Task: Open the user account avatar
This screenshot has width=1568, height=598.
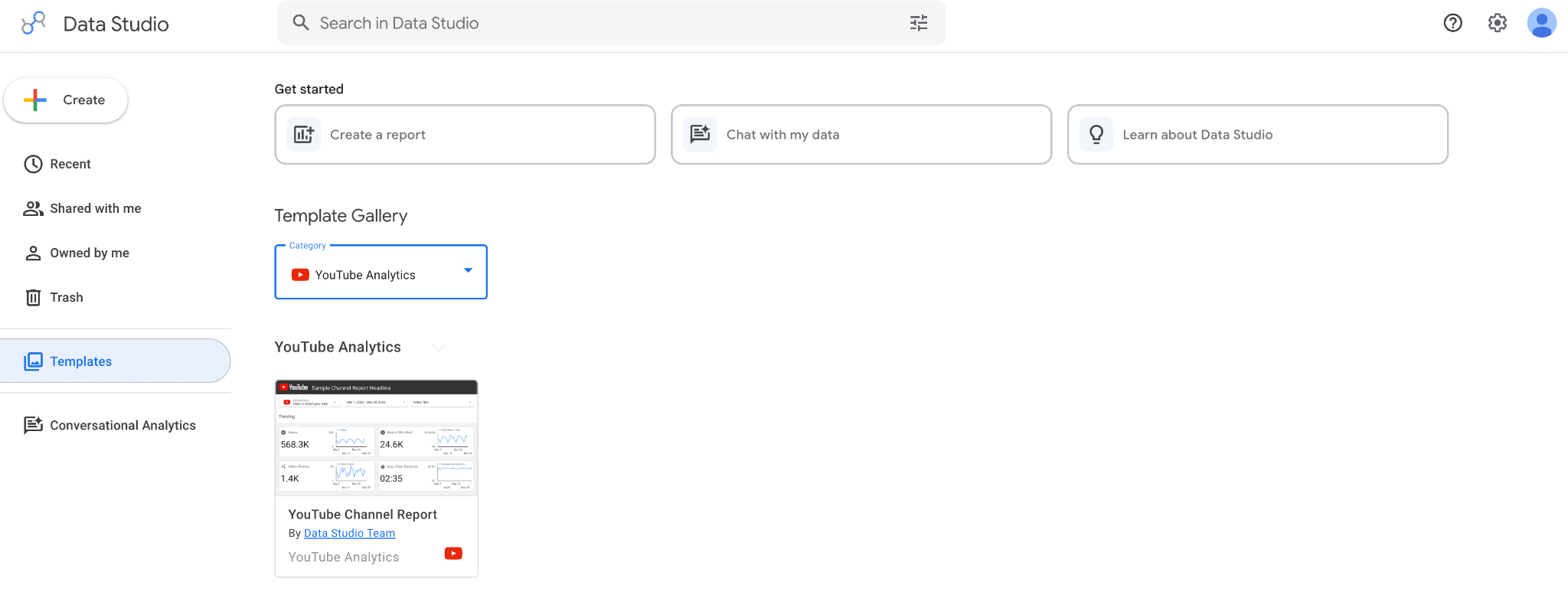Action: point(1541,23)
